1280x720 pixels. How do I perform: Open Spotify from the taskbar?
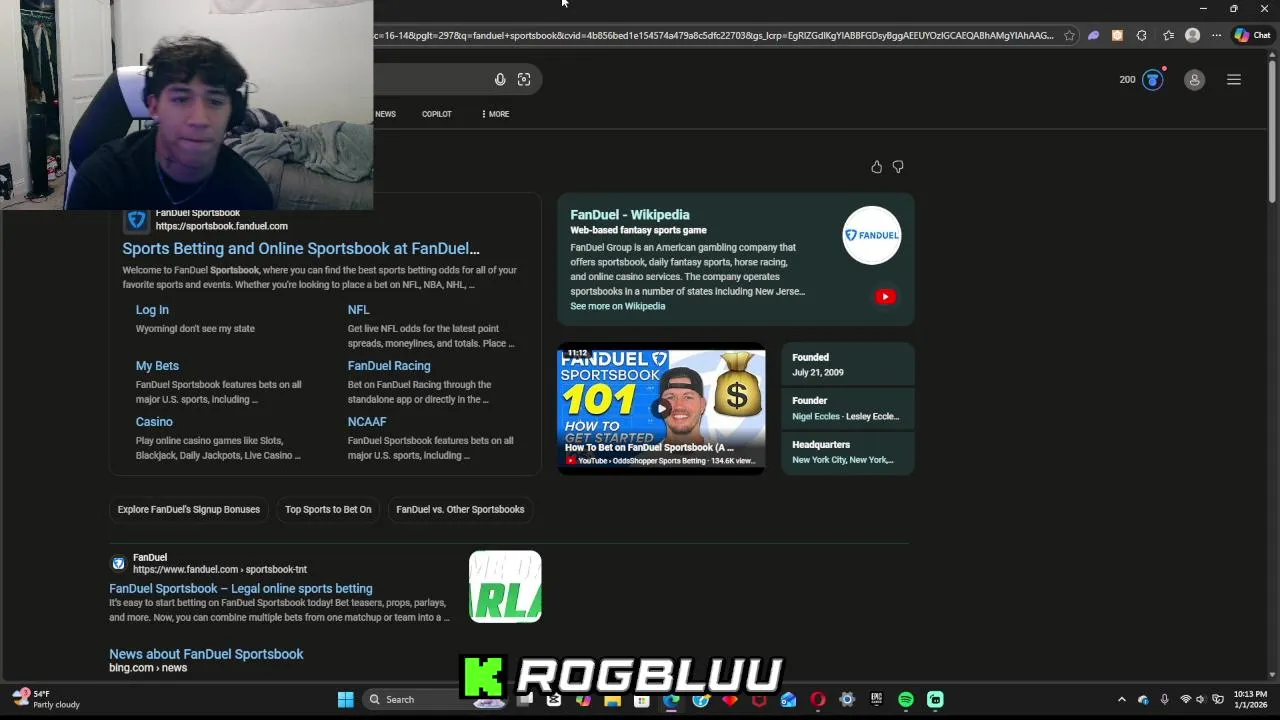tap(906, 700)
